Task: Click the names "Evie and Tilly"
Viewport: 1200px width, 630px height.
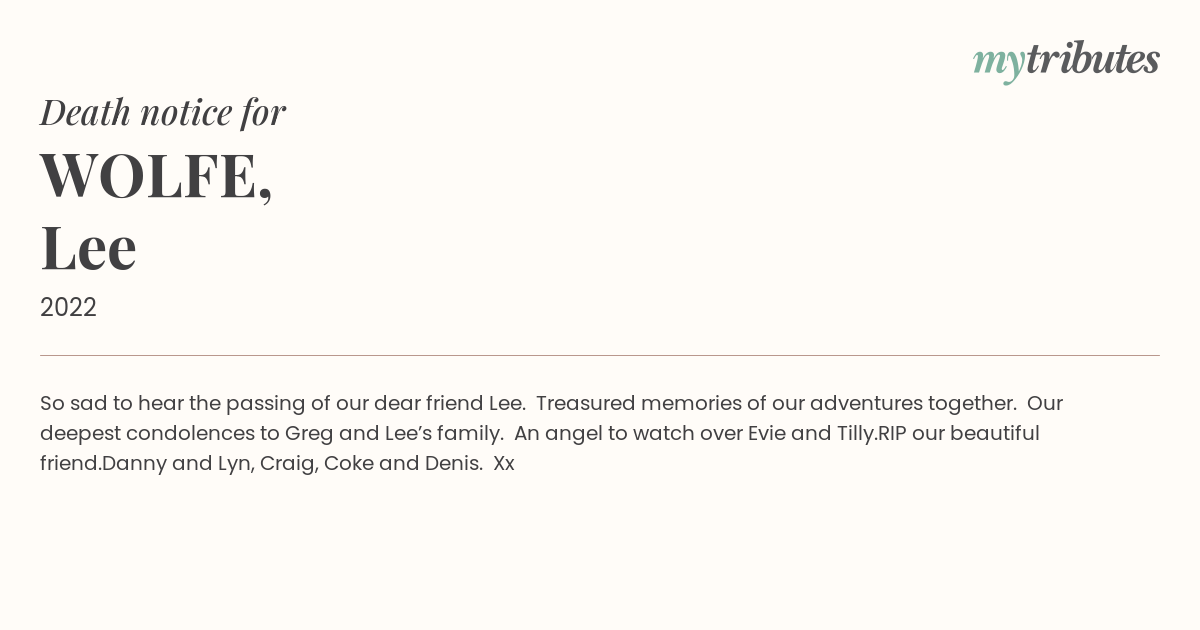Action: tap(811, 433)
